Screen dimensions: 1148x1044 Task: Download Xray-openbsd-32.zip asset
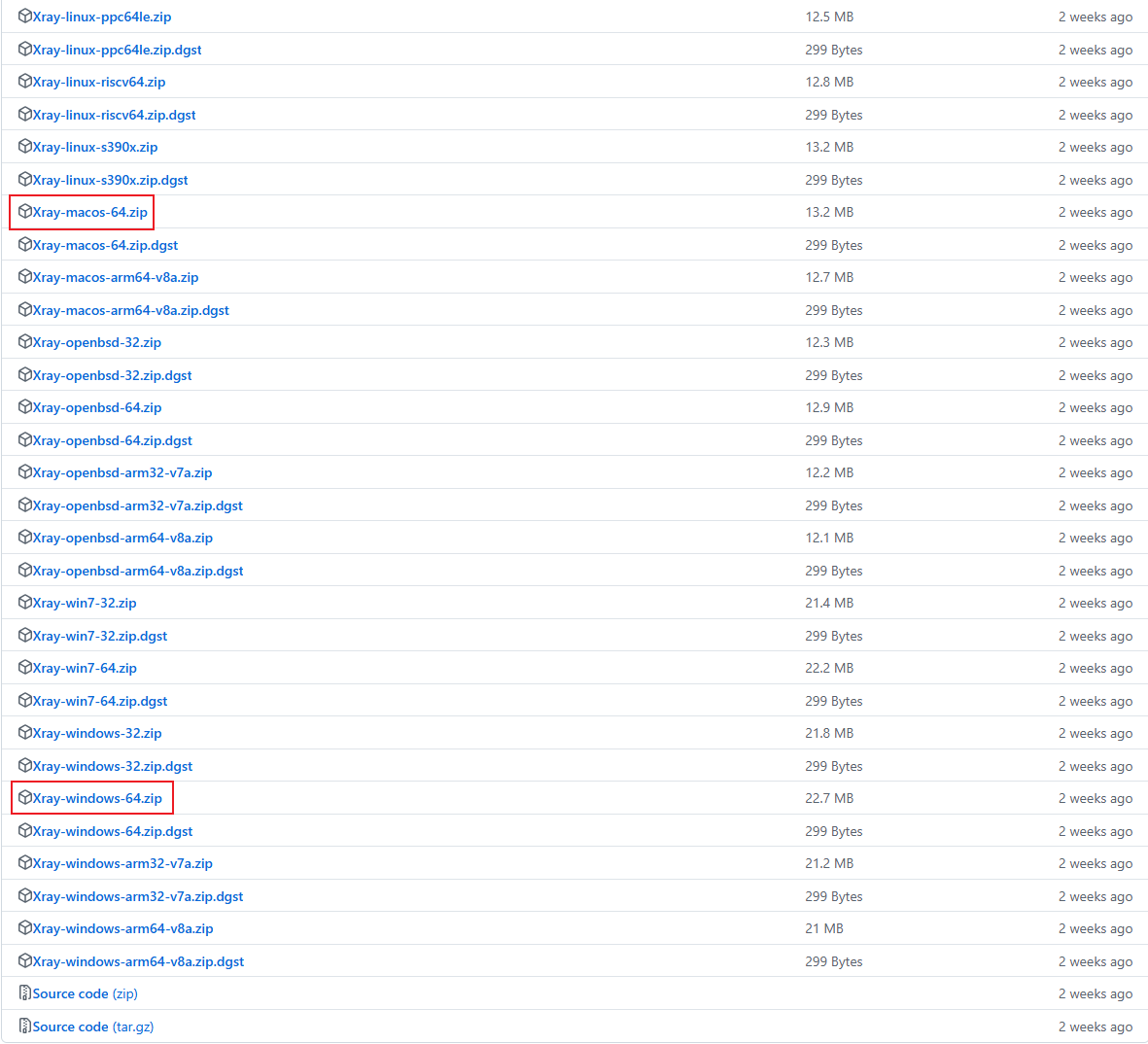[97, 342]
